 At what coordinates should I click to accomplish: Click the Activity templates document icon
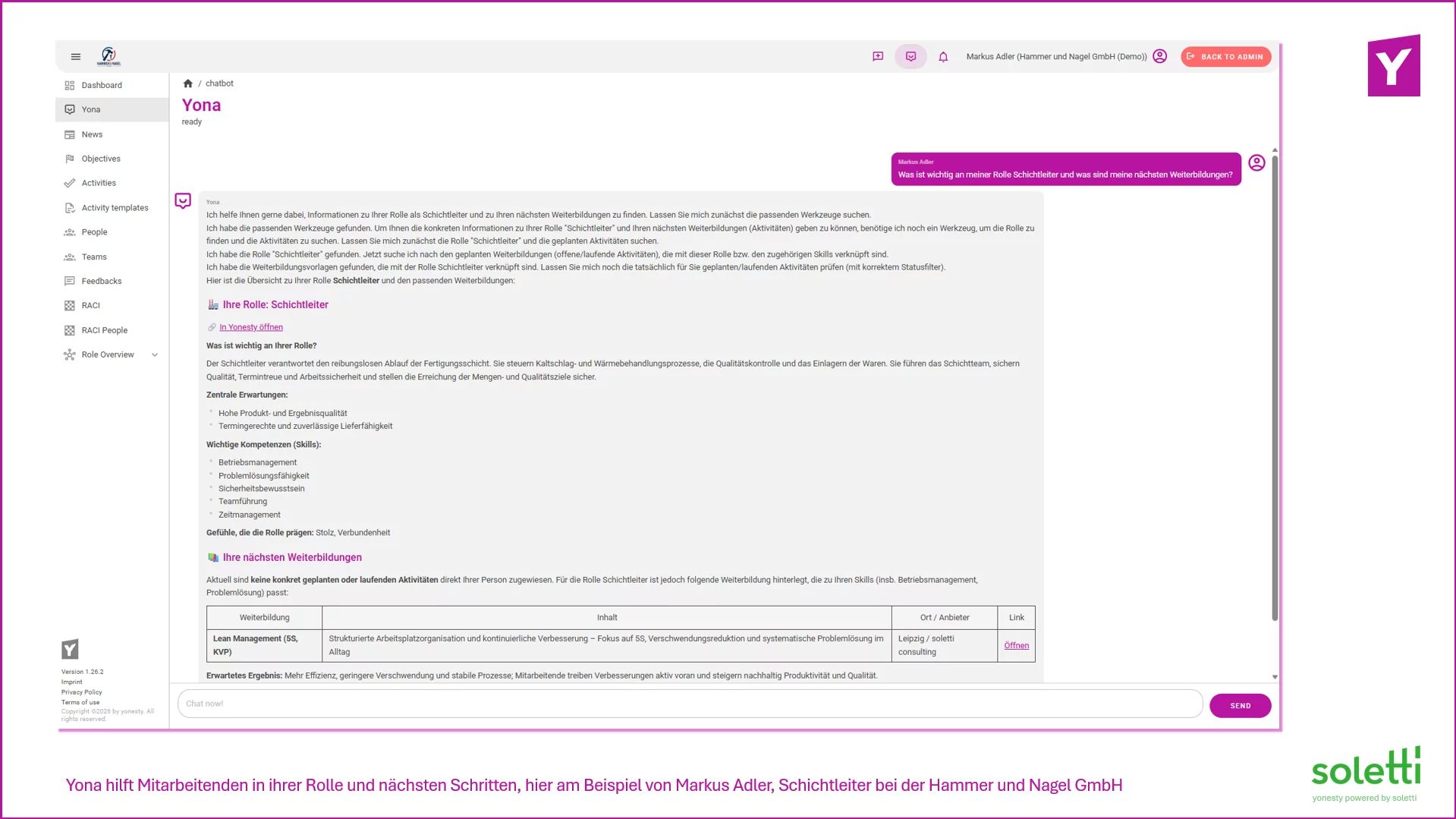pyautogui.click(x=70, y=209)
